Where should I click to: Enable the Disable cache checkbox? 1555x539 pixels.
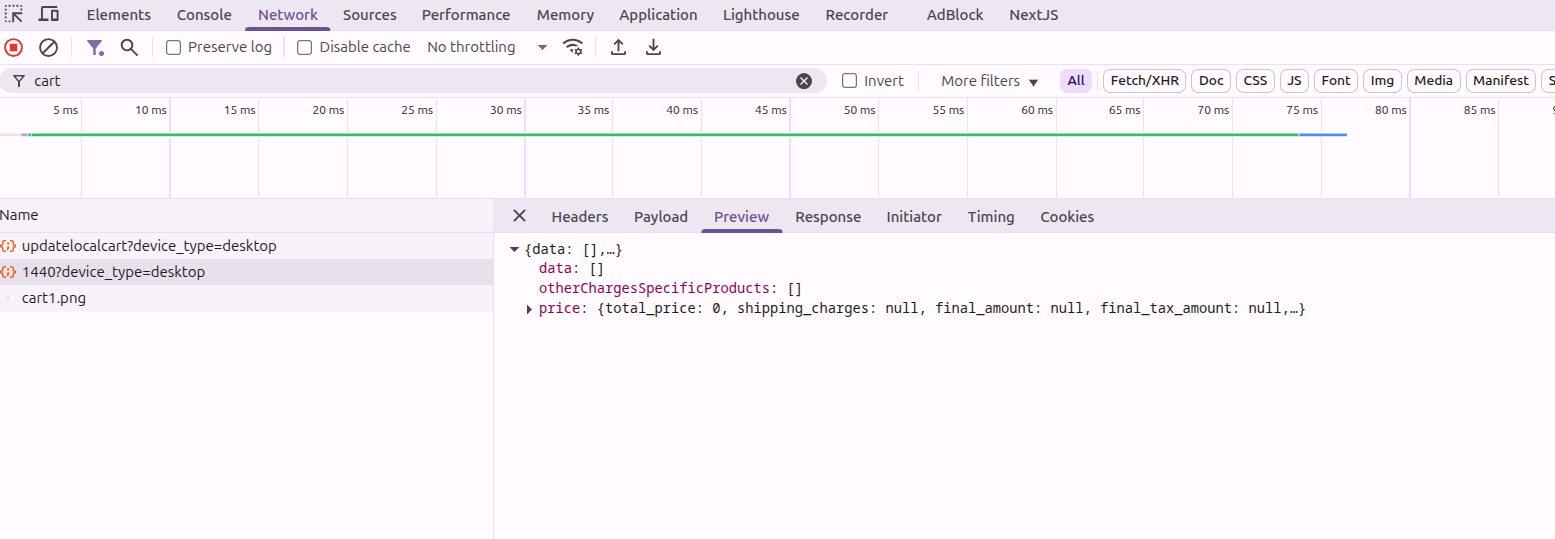point(305,47)
